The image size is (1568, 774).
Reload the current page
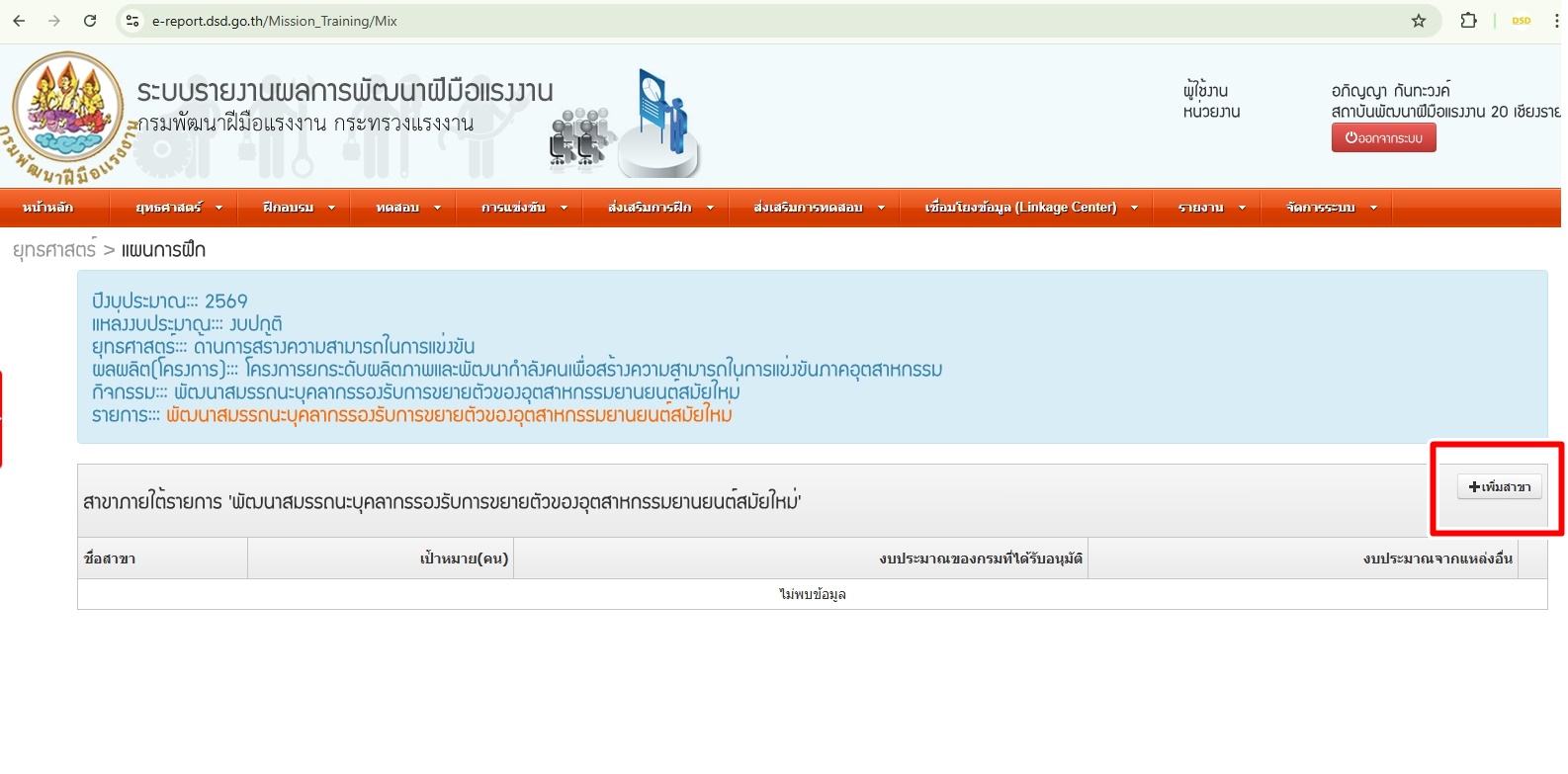coord(90,21)
